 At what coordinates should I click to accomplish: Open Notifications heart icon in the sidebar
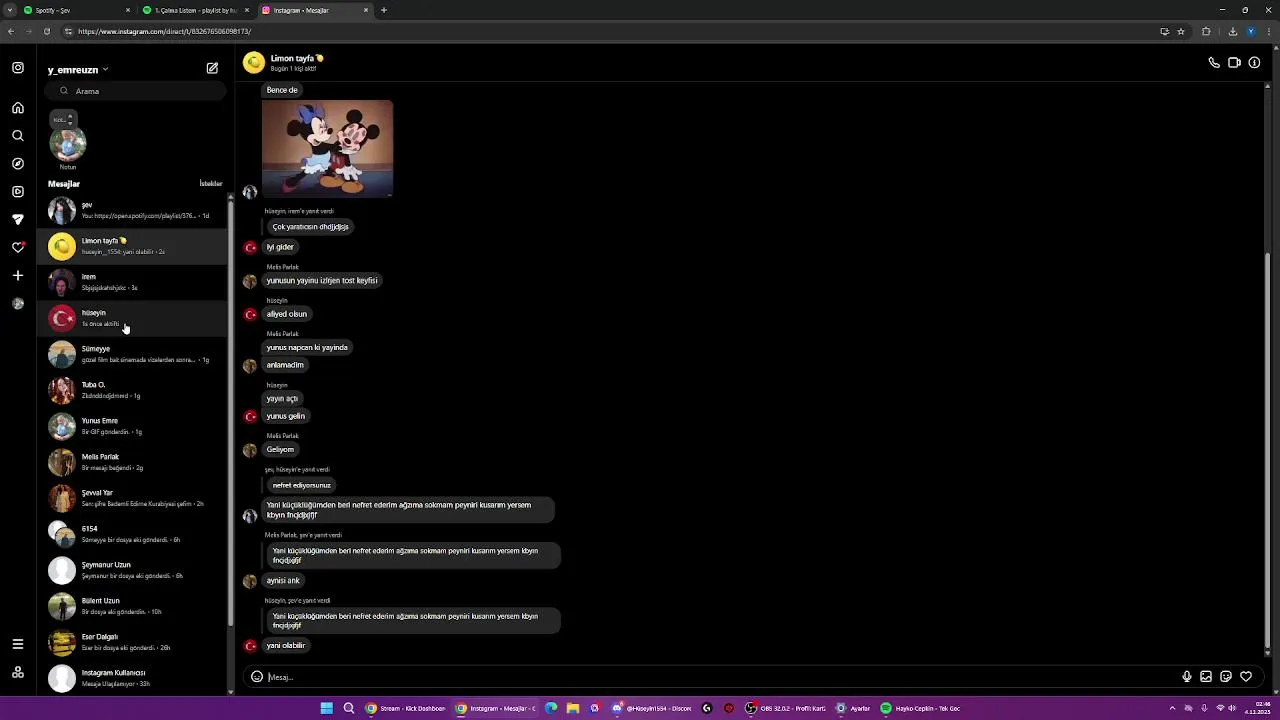[x=18, y=248]
